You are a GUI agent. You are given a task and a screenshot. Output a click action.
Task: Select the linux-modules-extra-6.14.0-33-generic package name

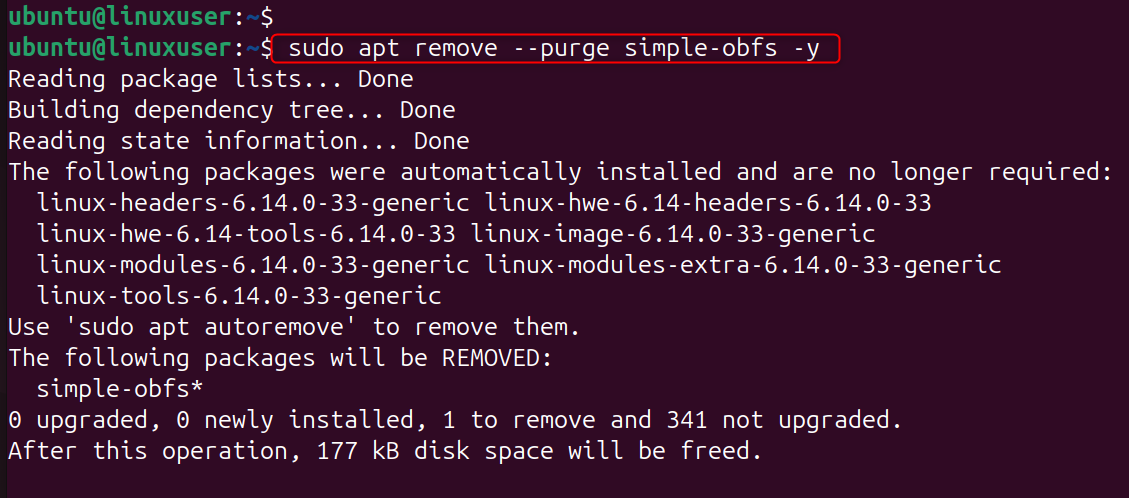coord(743,265)
